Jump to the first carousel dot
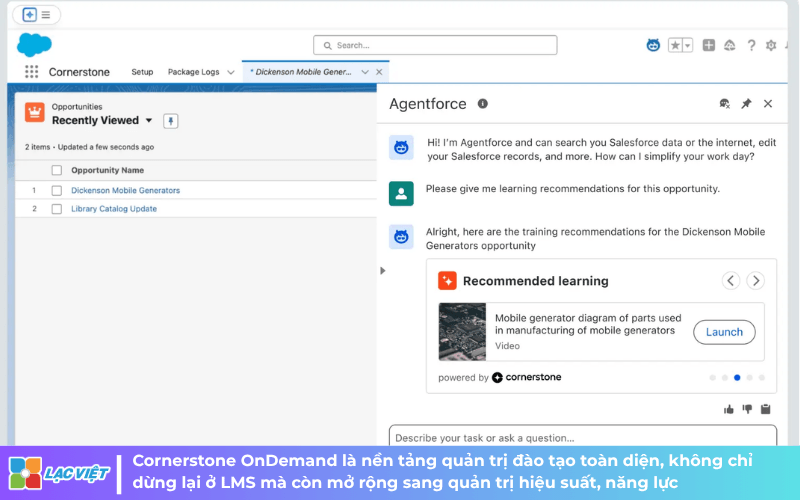The image size is (800, 500). [x=713, y=378]
